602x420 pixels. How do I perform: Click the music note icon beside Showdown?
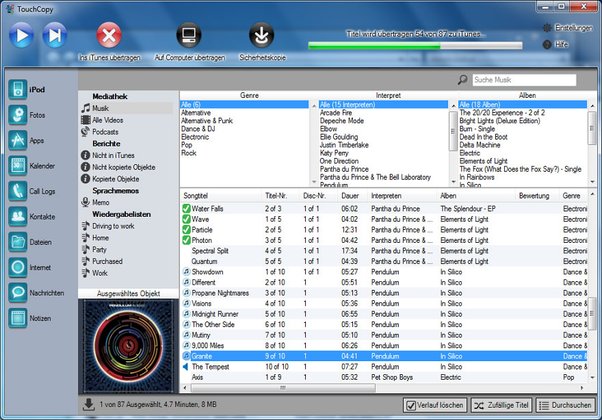[x=186, y=272]
